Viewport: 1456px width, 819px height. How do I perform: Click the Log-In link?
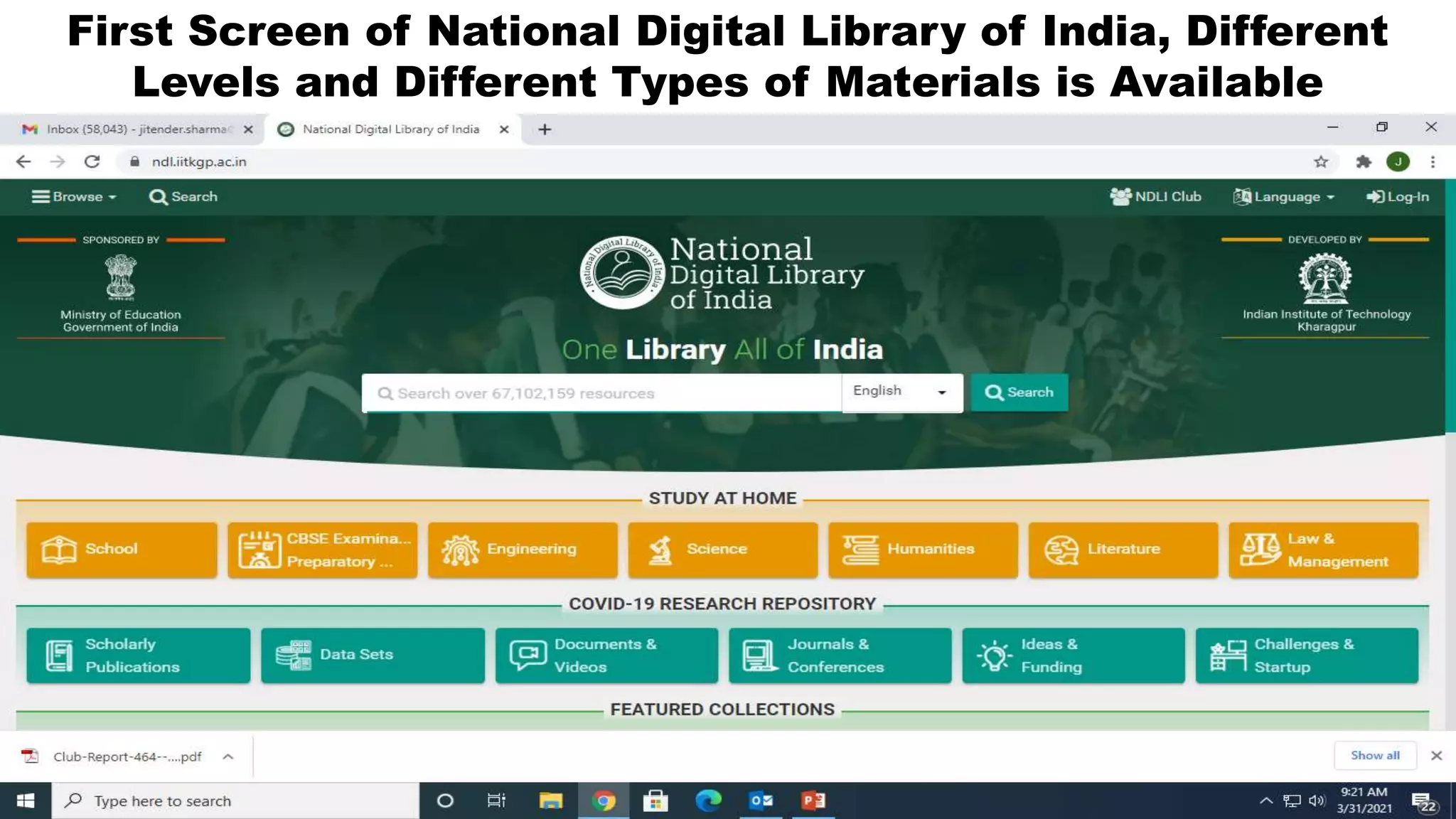[x=1398, y=197]
